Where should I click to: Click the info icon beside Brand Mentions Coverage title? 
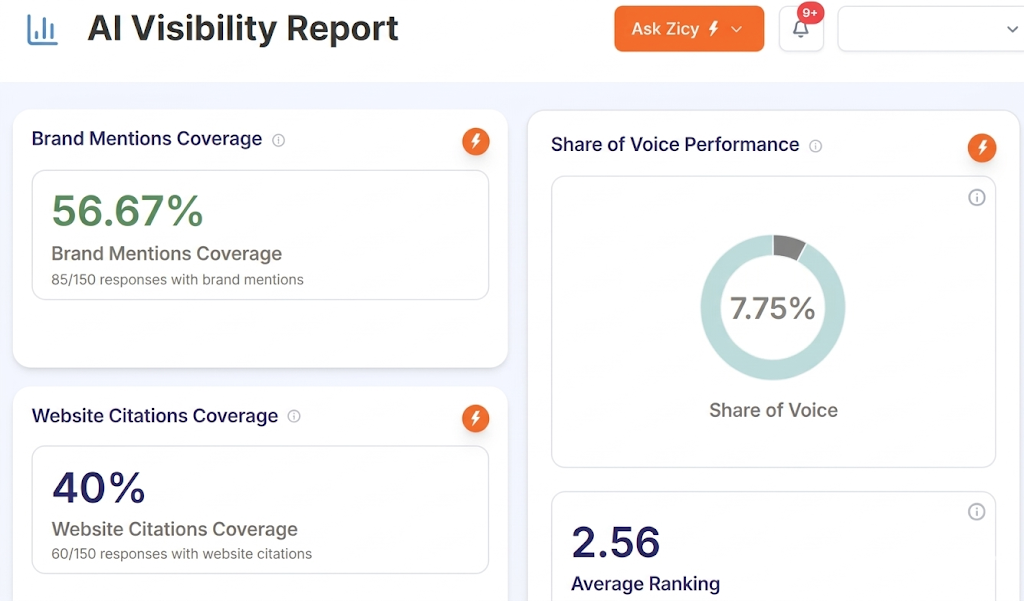pos(280,139)
